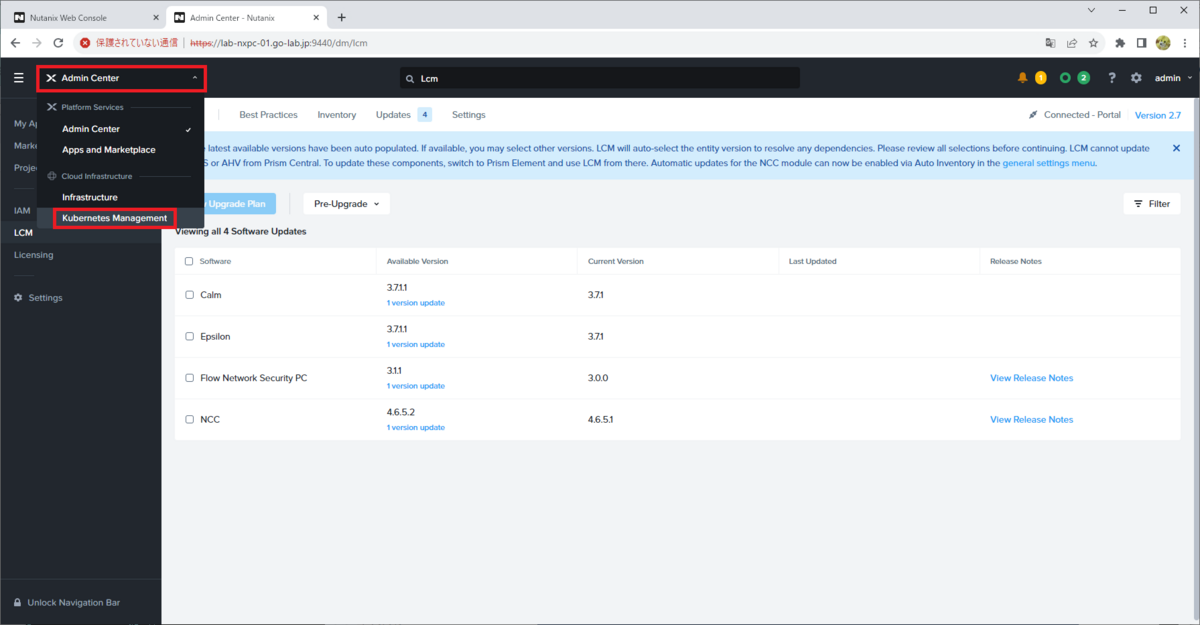
Task: Click Flow Network Security 1 version update
Action: [416, 386]
